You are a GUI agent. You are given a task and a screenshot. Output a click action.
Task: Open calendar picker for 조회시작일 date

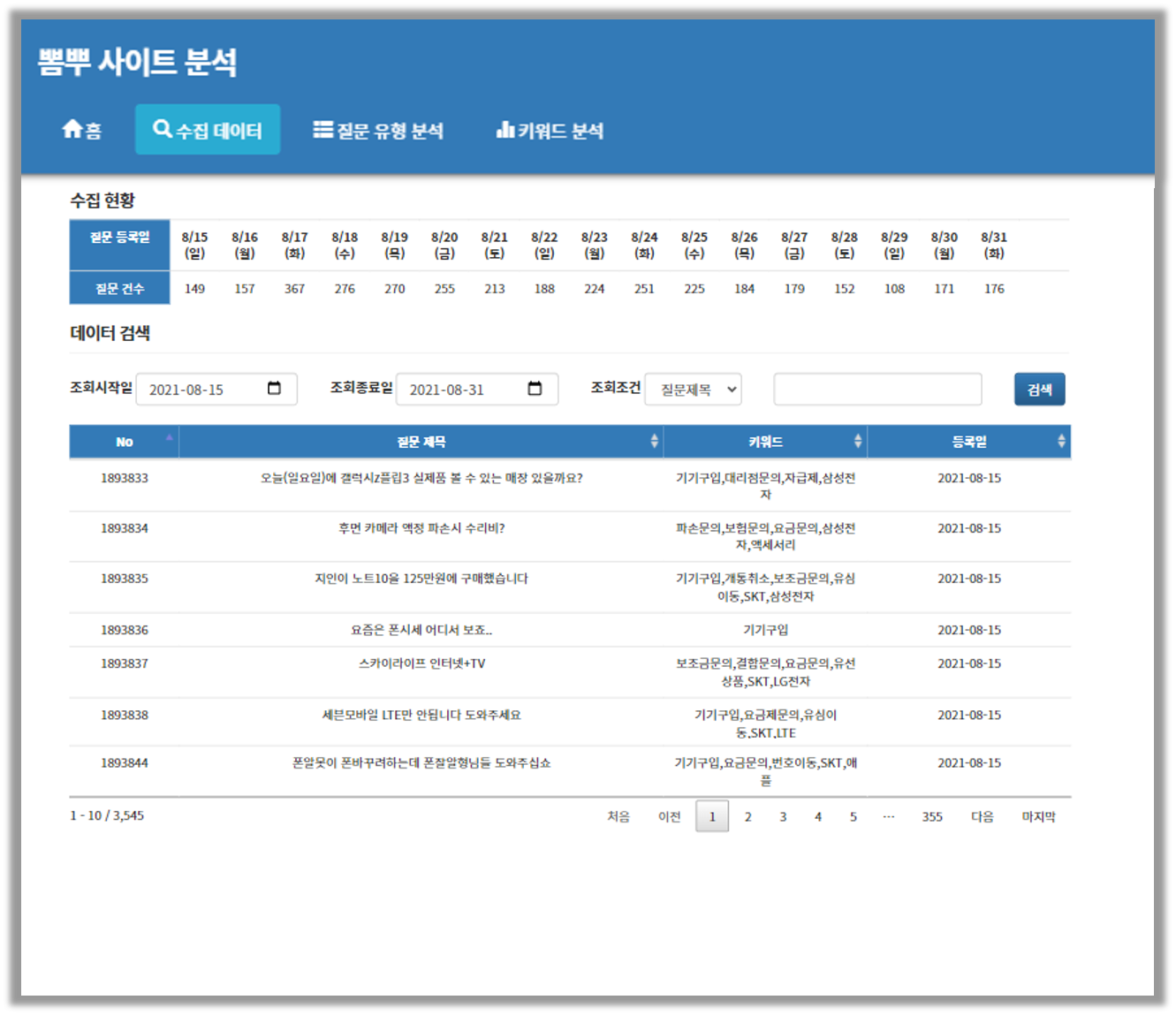274,389
